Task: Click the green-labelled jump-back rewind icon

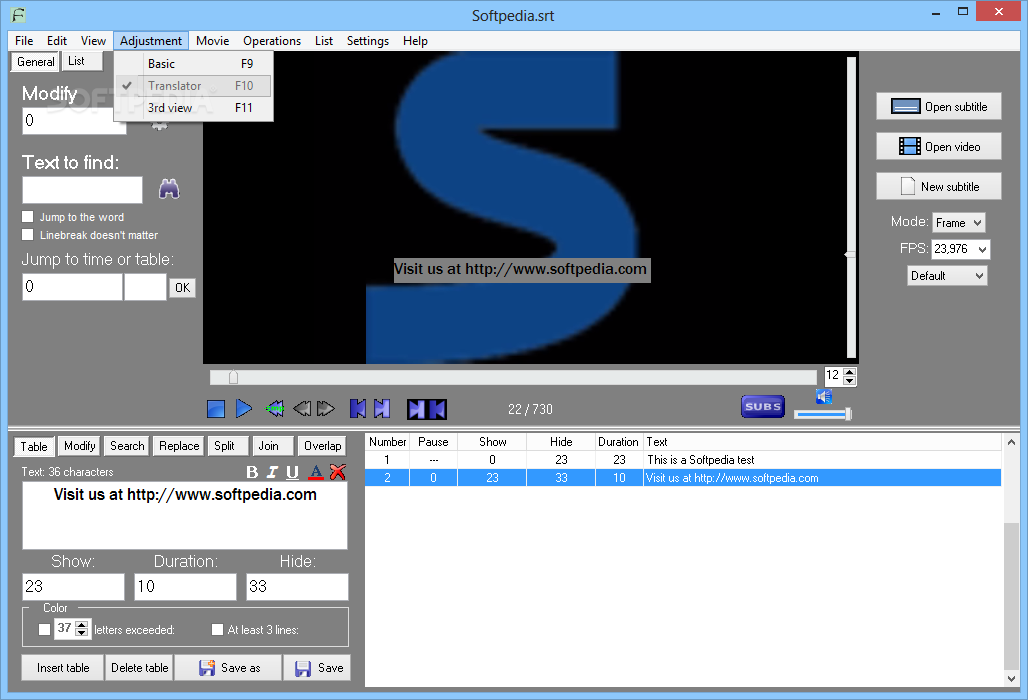Action: pyautogui.click(x=275, y=408)
